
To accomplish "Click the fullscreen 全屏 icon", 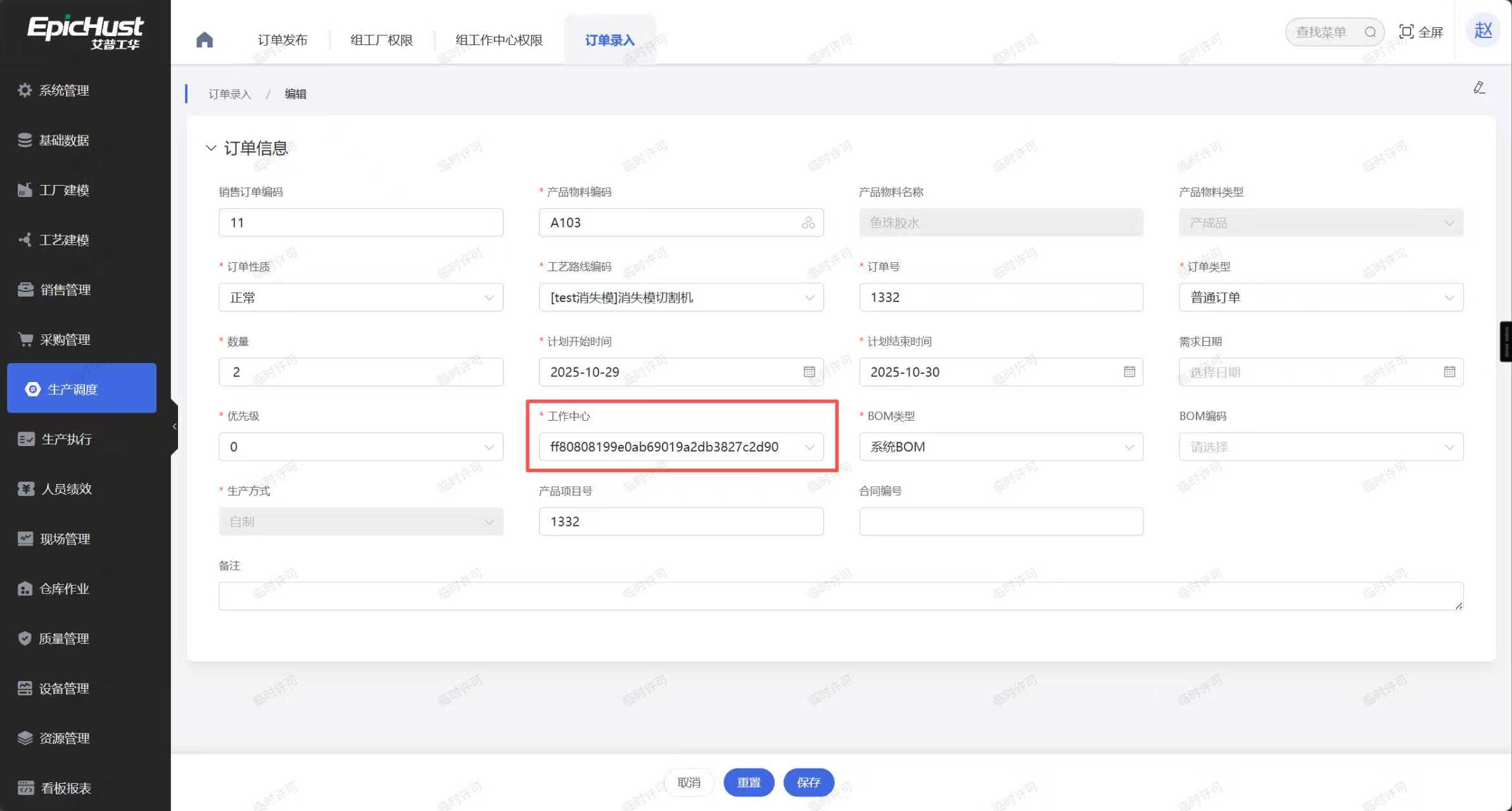I will coord(1406,32).
